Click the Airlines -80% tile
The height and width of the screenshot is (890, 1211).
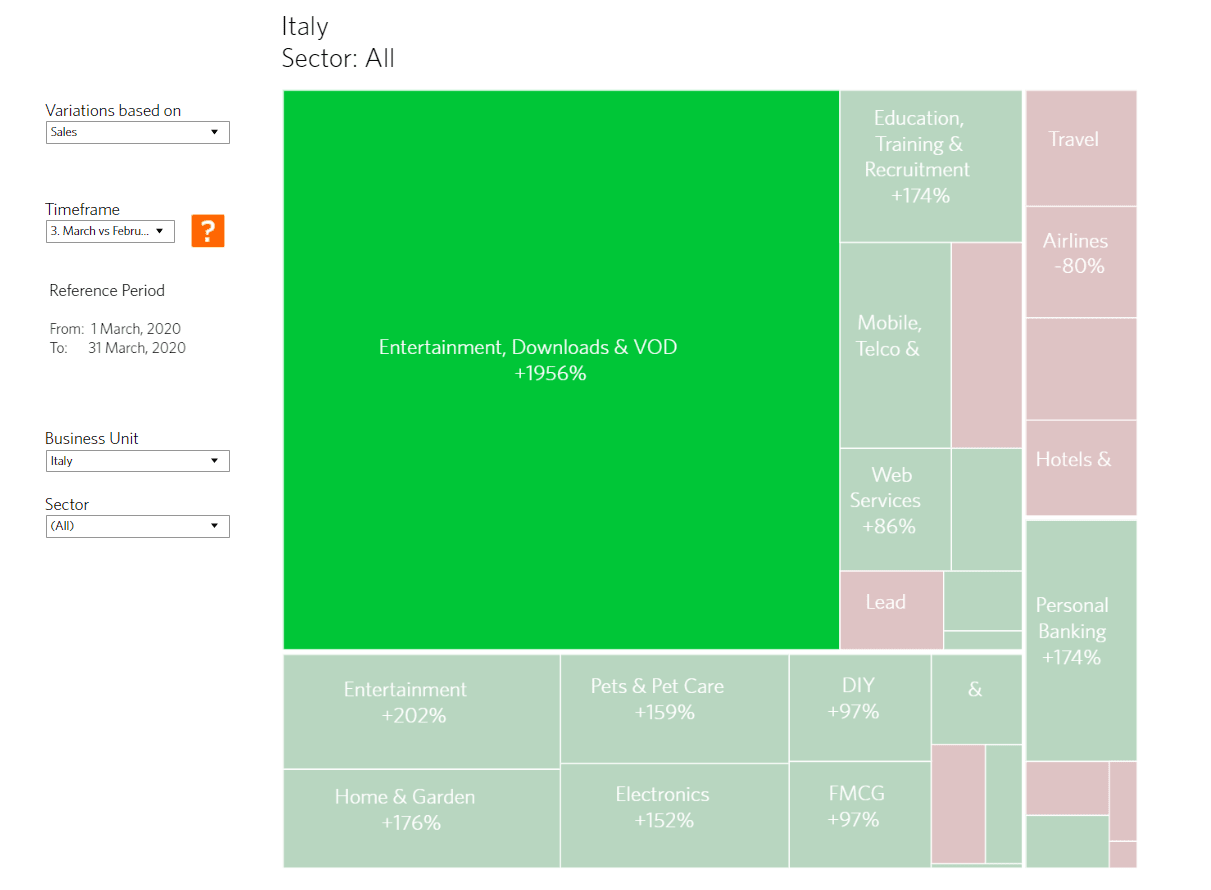[1081, 262]
